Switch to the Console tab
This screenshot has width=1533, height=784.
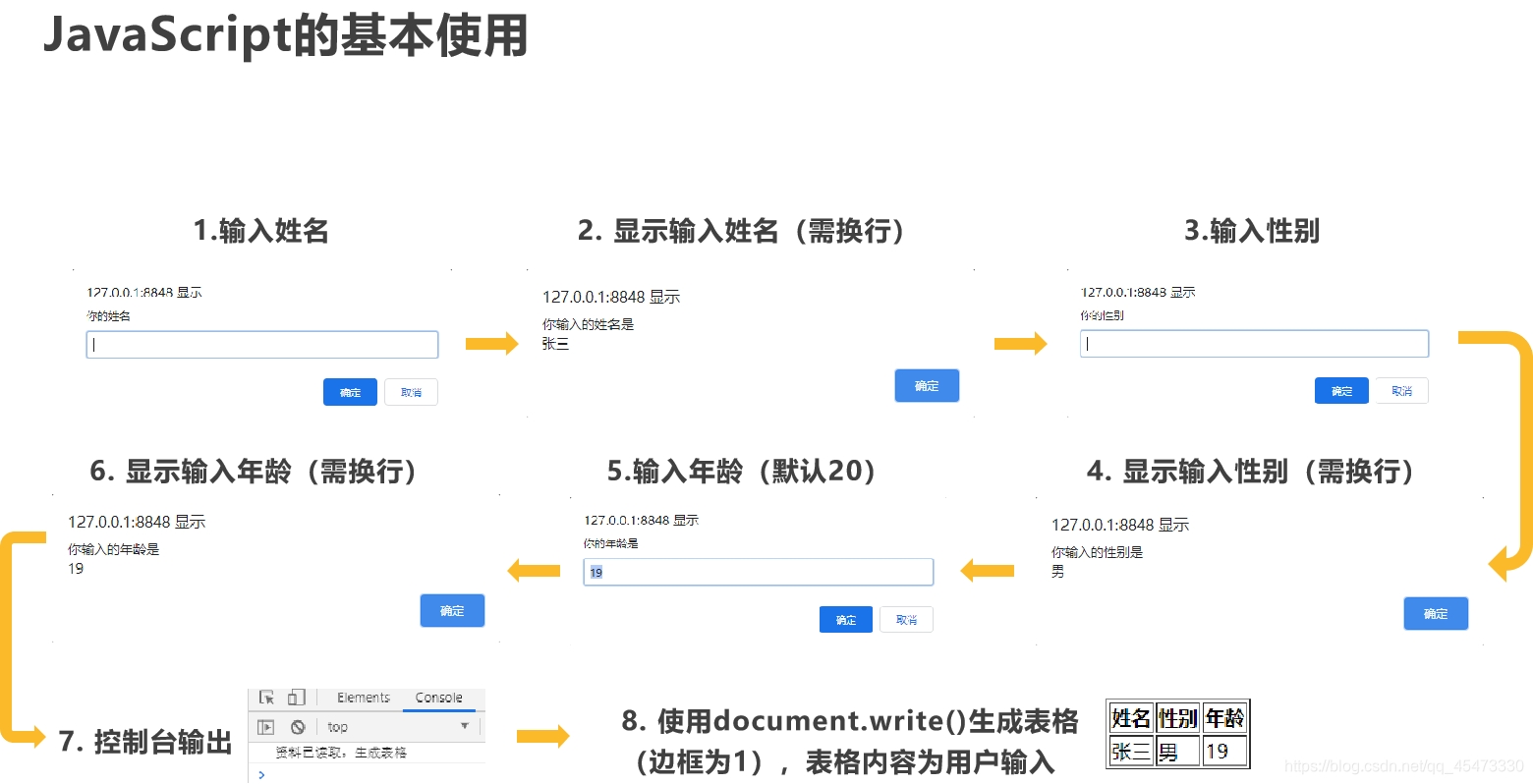click(x=438, y=698)
